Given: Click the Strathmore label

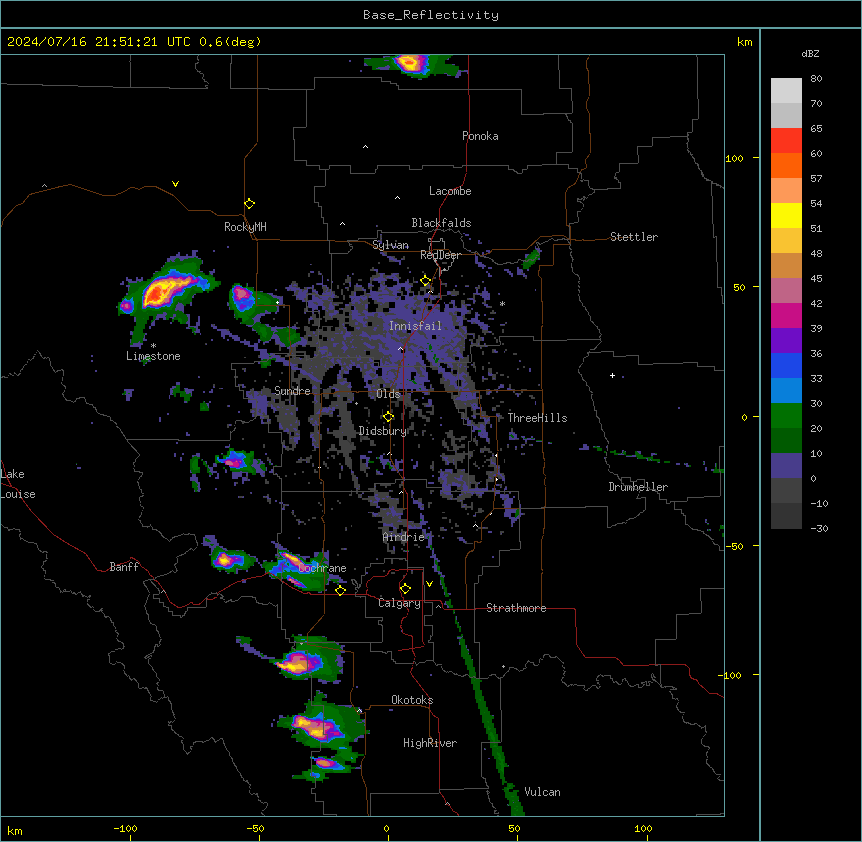Looking at the screenshot, I should point(516,608).
